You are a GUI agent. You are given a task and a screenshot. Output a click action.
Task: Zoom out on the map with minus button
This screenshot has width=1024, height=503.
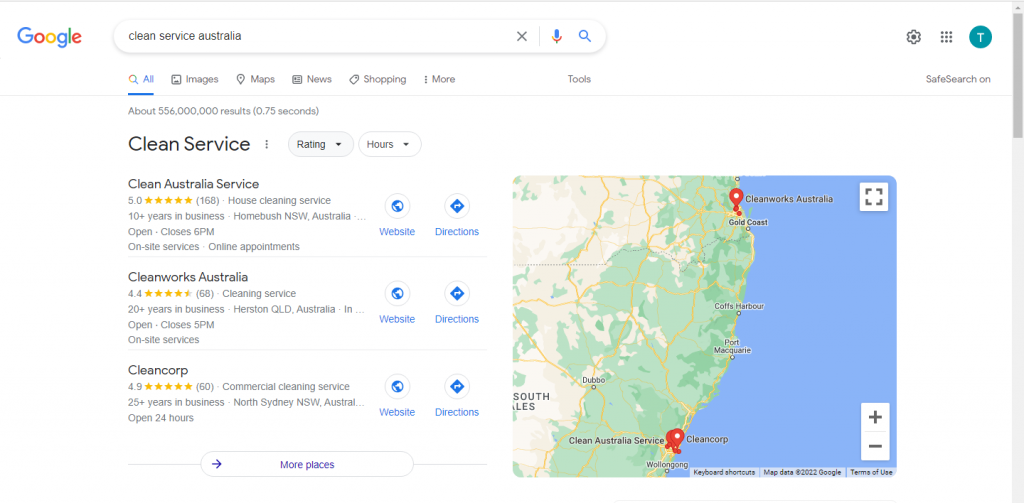point(875,446)
